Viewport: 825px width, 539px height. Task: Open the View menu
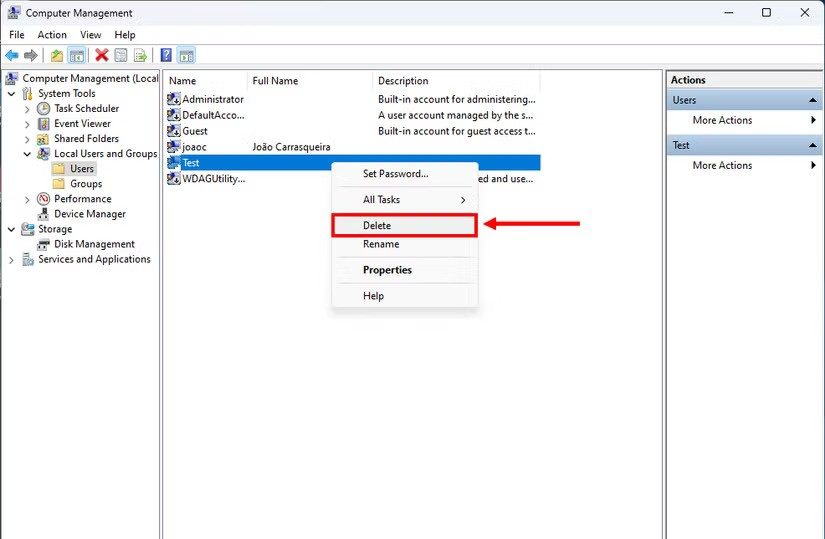click(x=90, y=35)
